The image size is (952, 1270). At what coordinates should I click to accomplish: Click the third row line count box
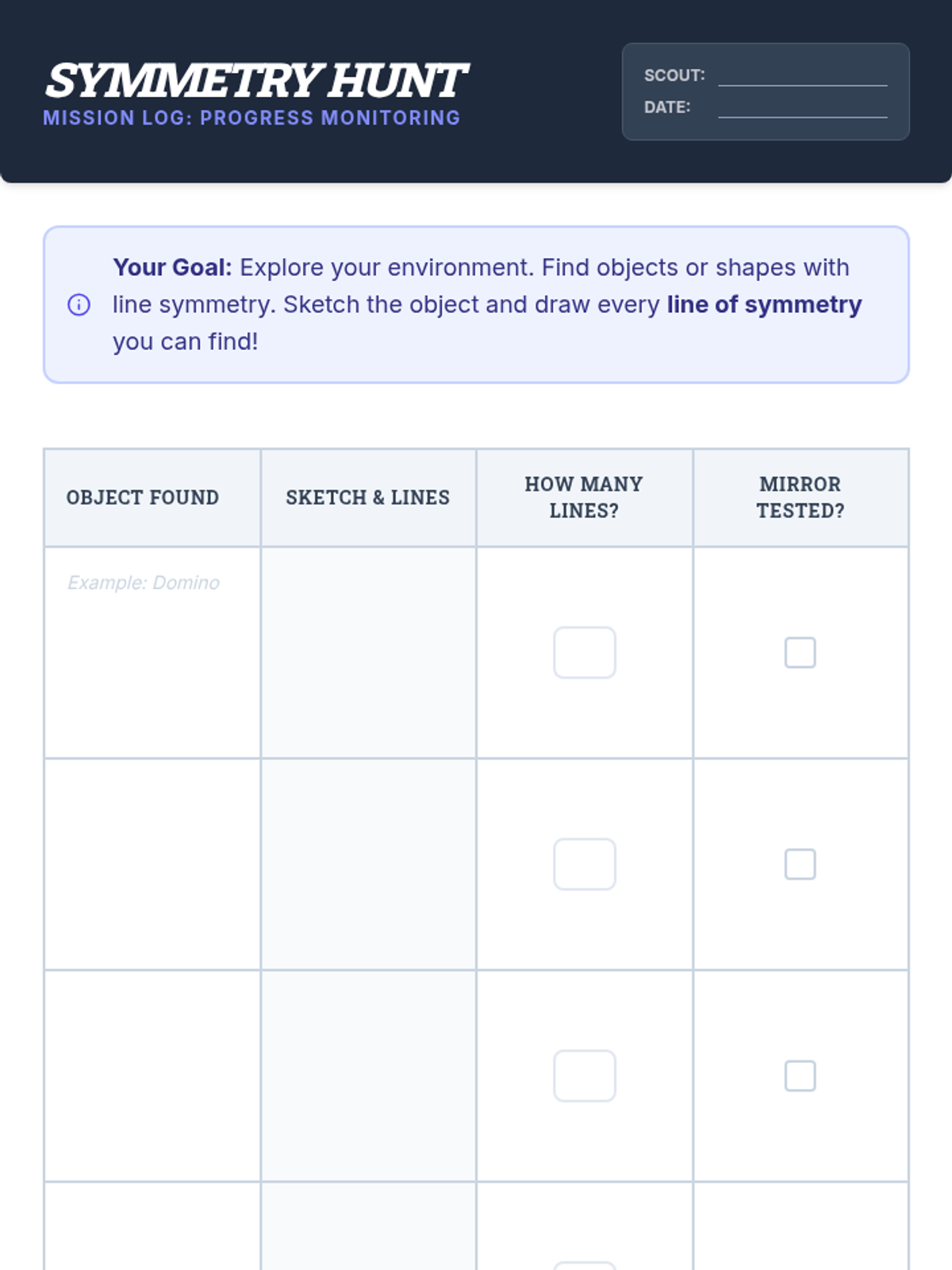585,1076
